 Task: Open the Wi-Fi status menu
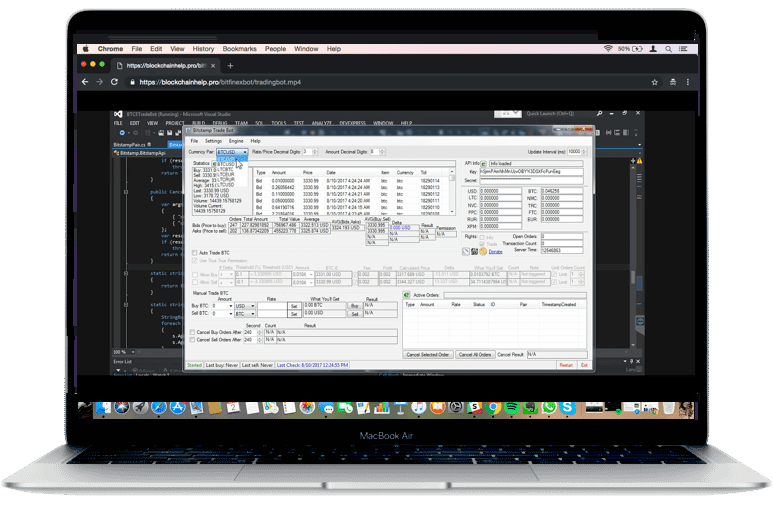coord(608,49)
